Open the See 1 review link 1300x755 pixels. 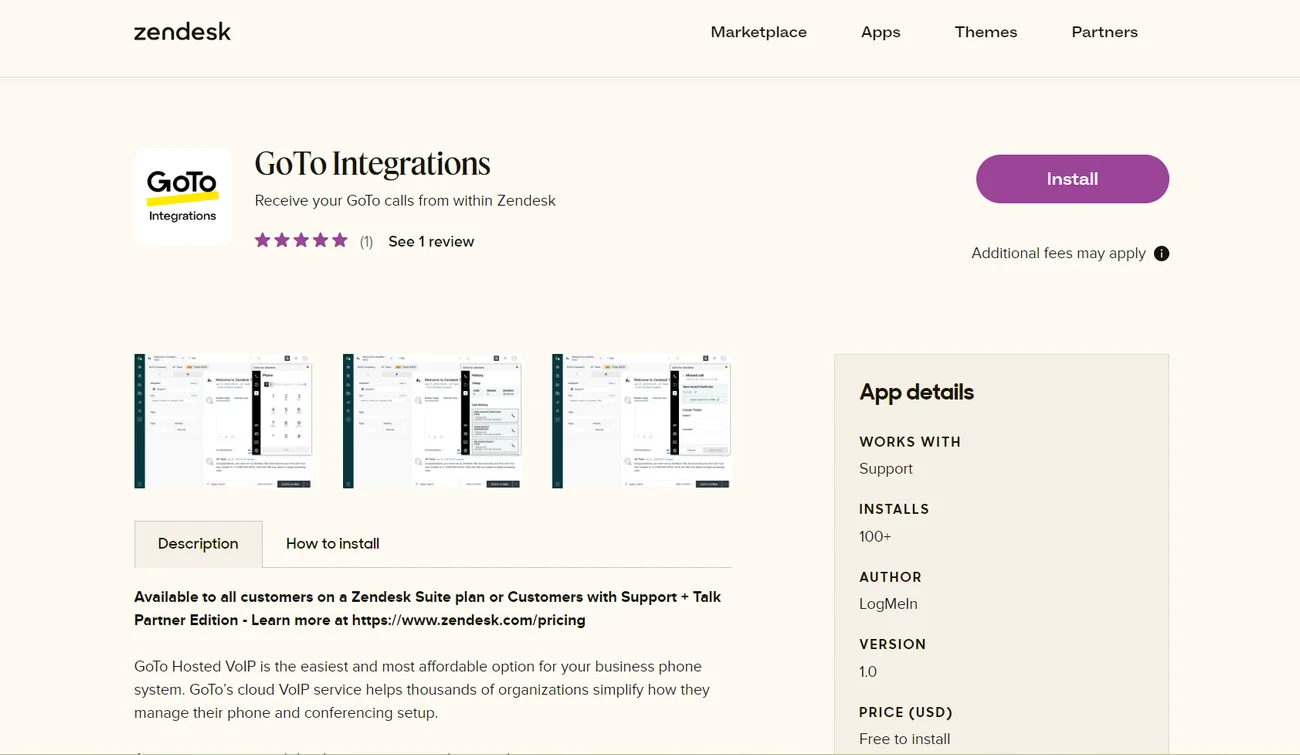click(431, 242)
